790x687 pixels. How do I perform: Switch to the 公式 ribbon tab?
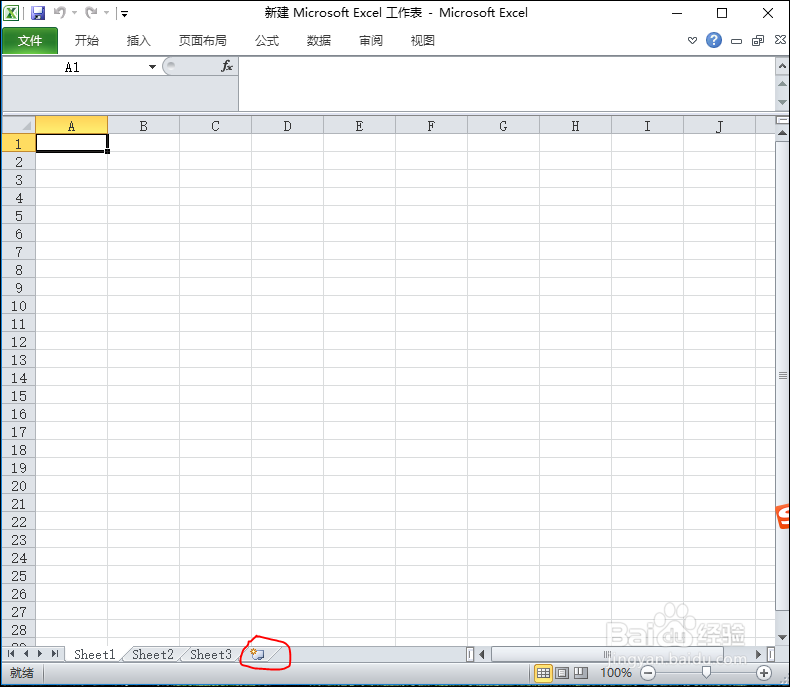pyautogui.click(x=267, y=40)
